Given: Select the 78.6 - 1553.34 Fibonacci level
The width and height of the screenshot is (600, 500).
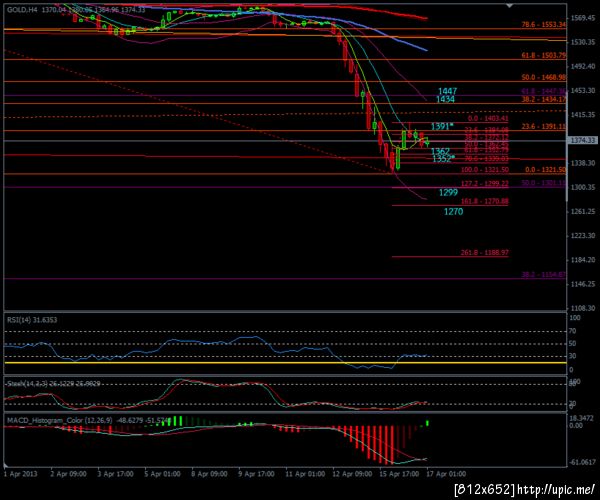Looking at the screenshot, I should pos(543,24).
